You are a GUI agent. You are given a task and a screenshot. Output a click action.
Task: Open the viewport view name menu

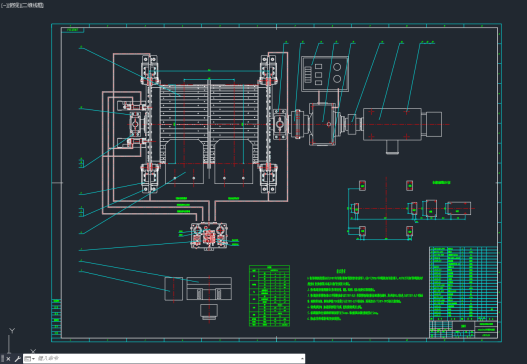[13, 5]
